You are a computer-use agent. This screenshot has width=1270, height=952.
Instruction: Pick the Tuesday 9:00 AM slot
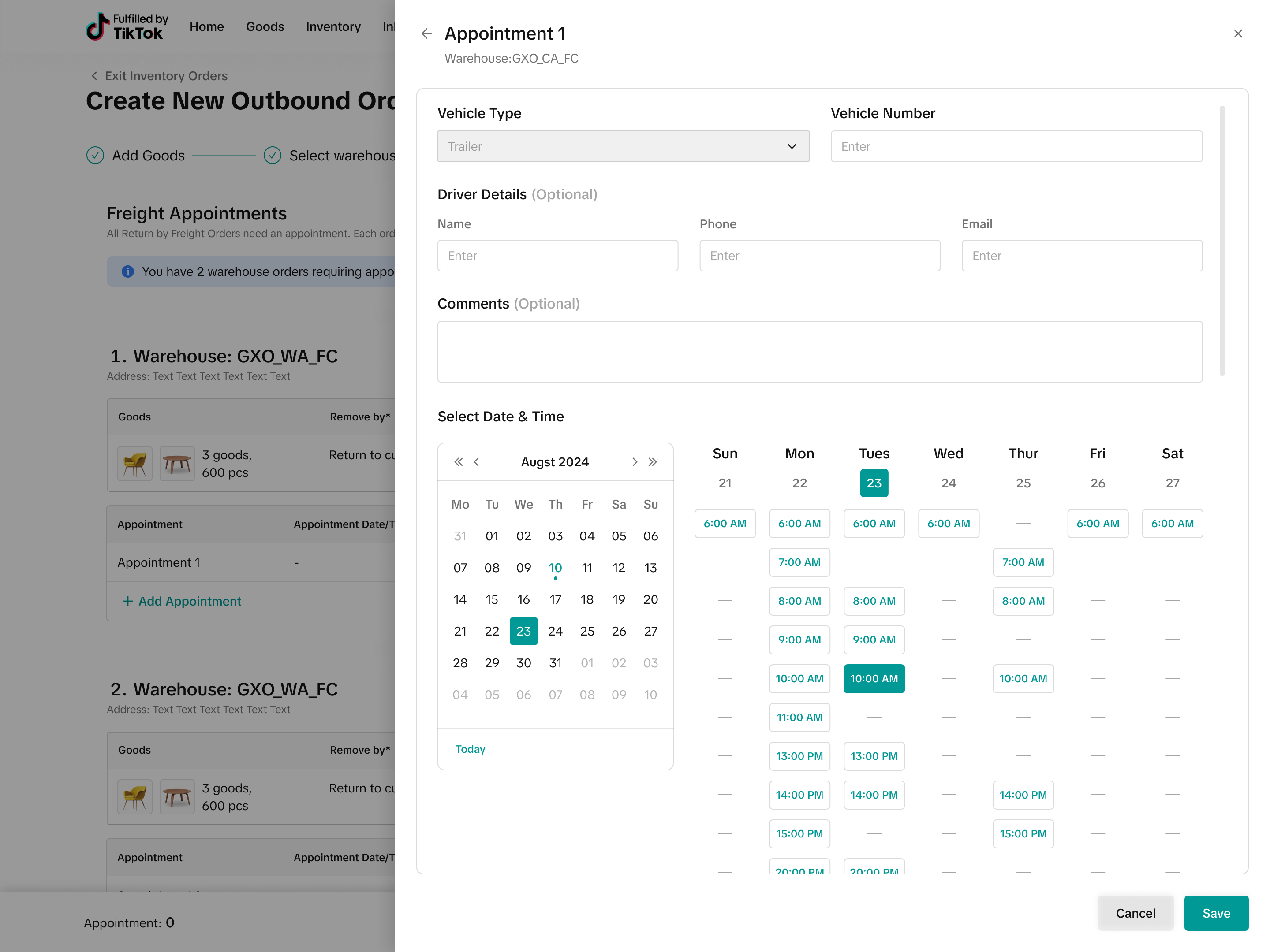873,640
